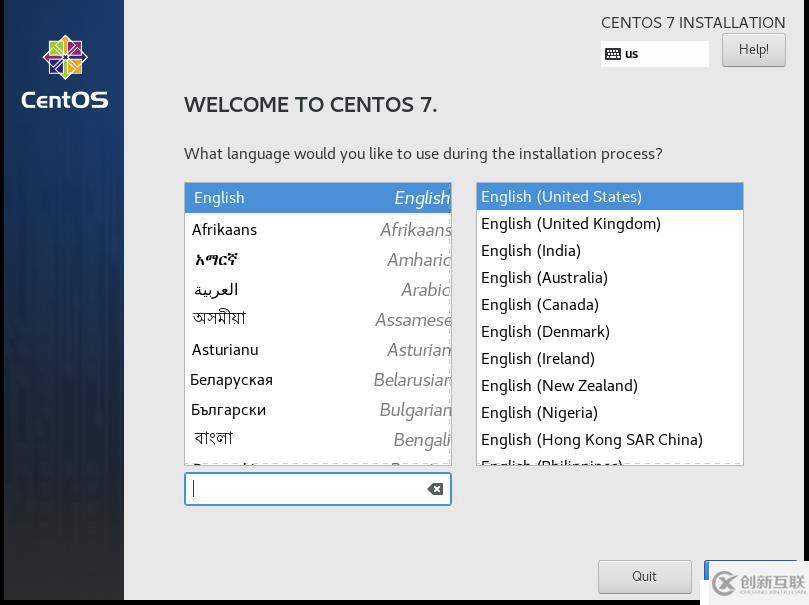This screenshot has height=605, width=809.
Task: Click the Quit button
Action: pos(643,576)
